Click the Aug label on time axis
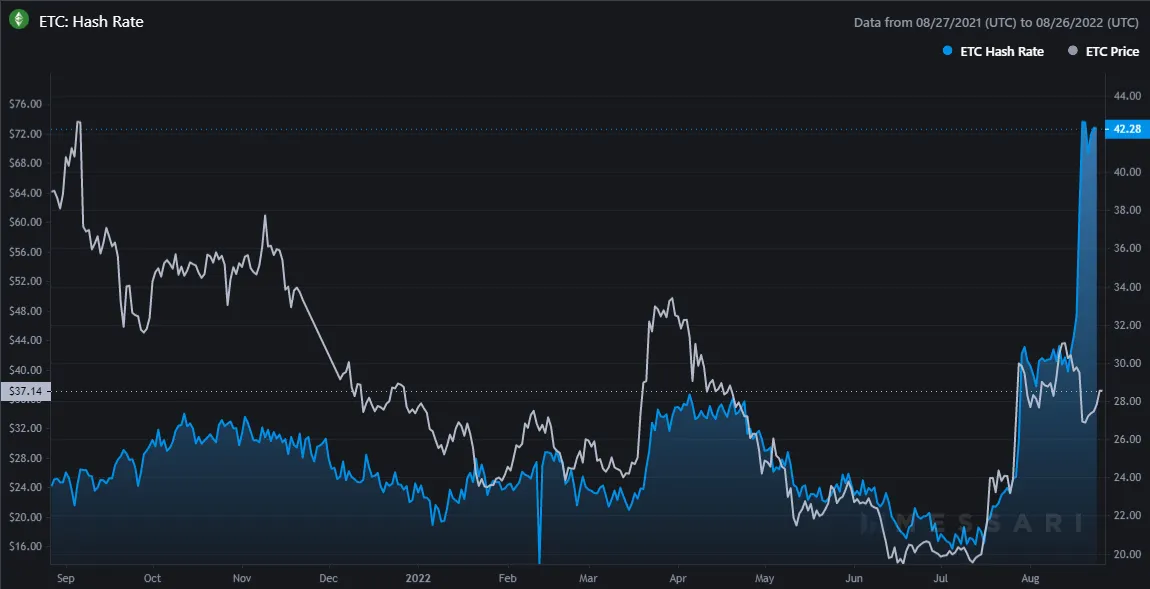The height and width of the screenshot is (589, 1150). click(1030, 578)
